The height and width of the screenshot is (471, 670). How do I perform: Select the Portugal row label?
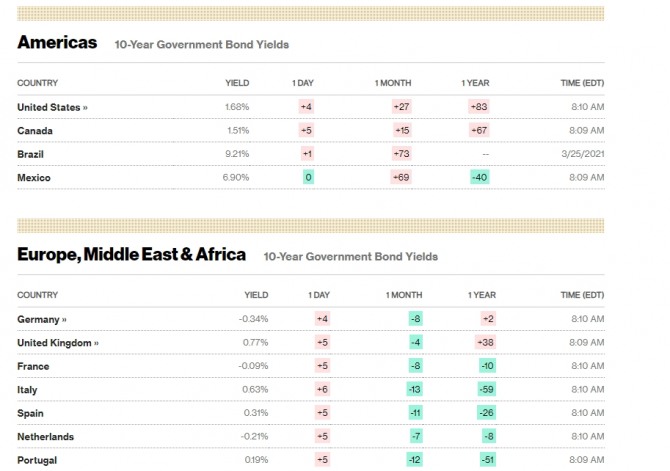(x=37, y=460)
